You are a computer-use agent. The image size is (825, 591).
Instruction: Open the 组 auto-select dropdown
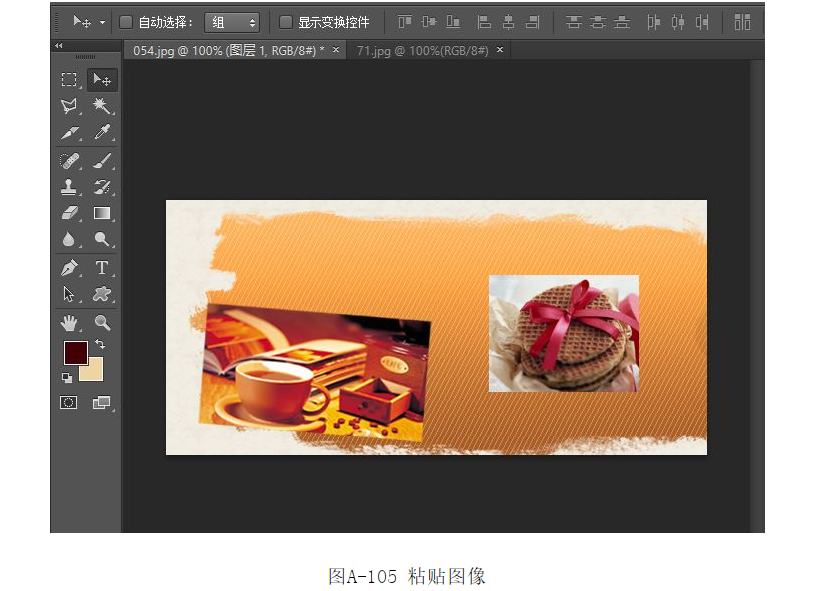[x=232, y=22]
